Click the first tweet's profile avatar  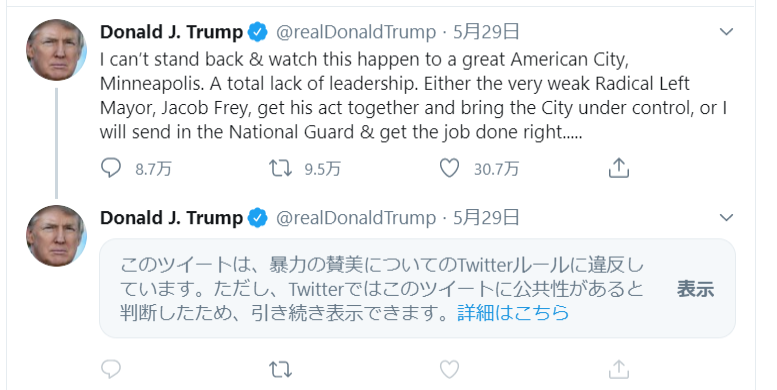[56, 50]
